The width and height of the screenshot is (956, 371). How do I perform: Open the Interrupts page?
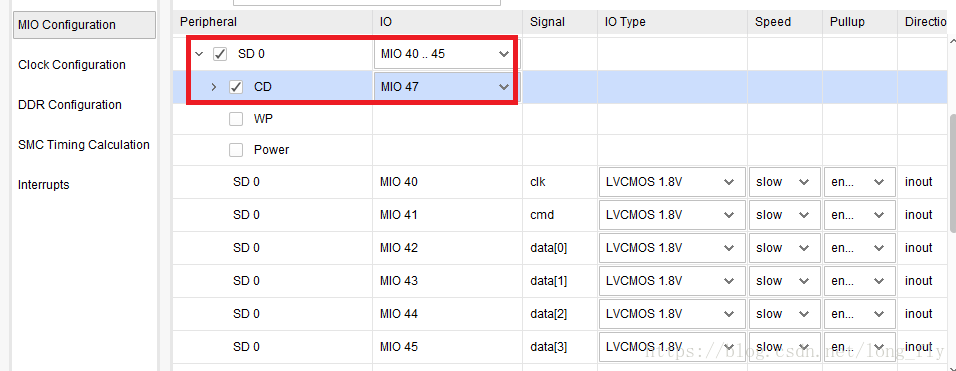click(44, 185)
